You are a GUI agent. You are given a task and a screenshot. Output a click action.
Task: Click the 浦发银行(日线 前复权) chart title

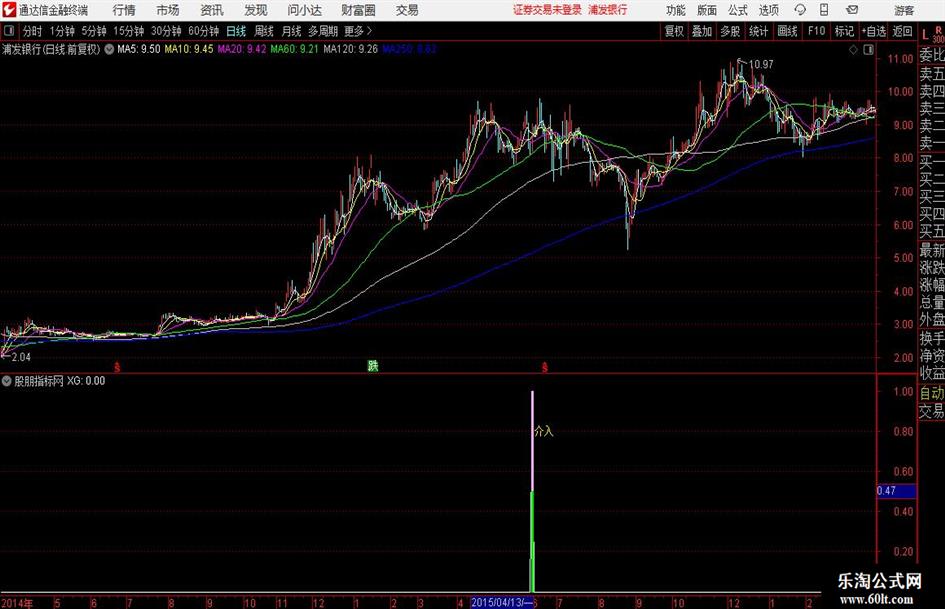point(51,49)
